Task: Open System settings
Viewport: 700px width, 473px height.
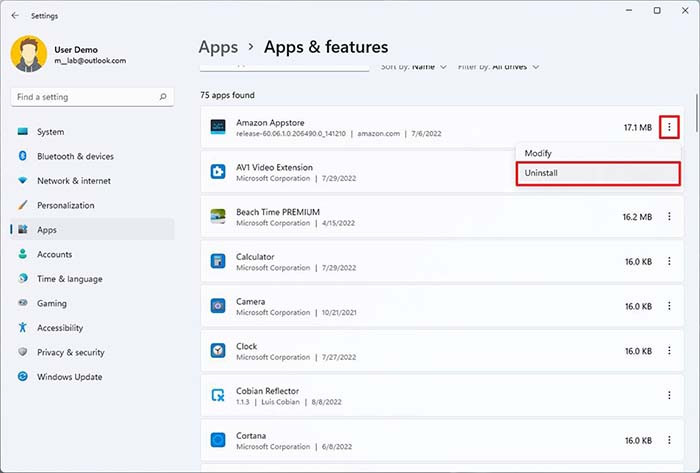Action: [92, 132]
